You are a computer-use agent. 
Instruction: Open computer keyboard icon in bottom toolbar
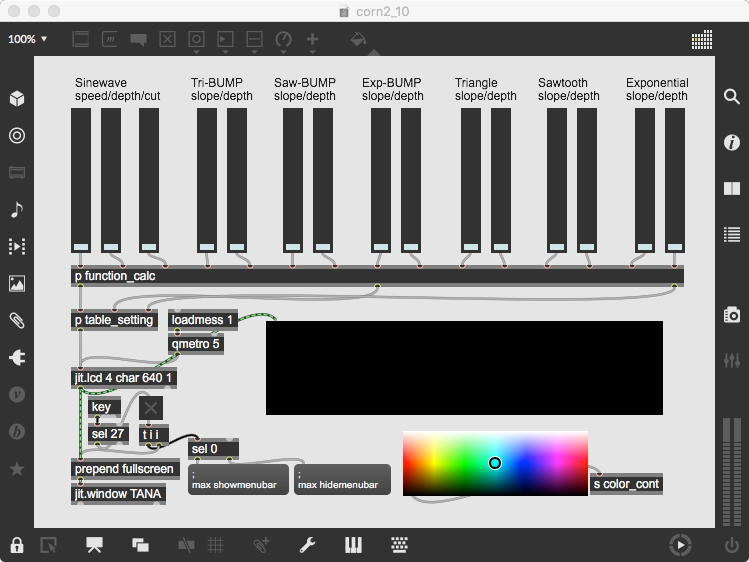pyautogui.click(x=399, y=545)
